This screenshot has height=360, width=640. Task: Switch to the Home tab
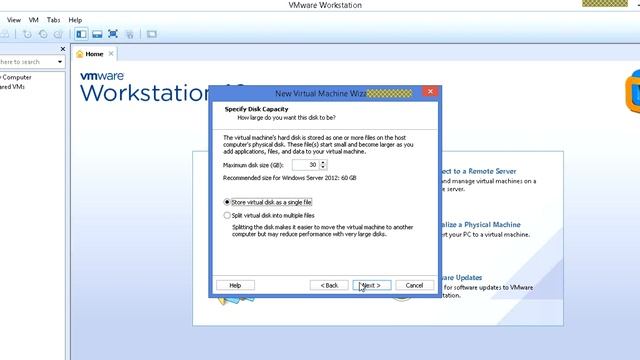(94, 54)
